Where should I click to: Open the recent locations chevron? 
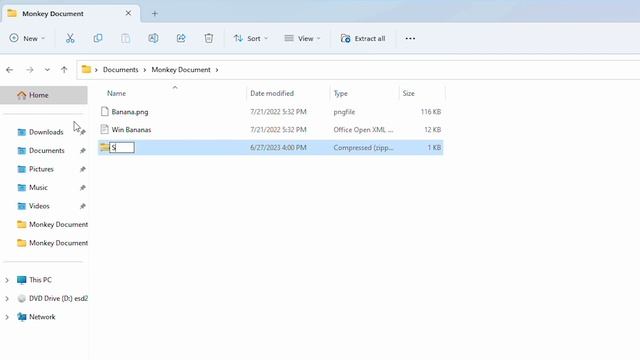point(47,70)
